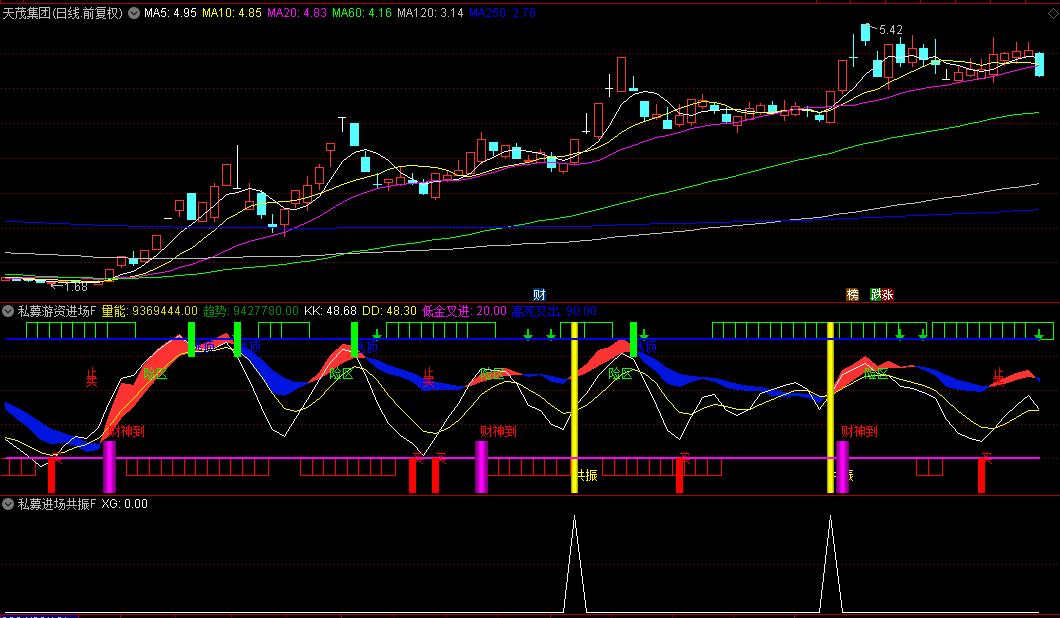
Task: Click the 财 event marker icon
Action: pyautogui.click(x=539, y=294)
